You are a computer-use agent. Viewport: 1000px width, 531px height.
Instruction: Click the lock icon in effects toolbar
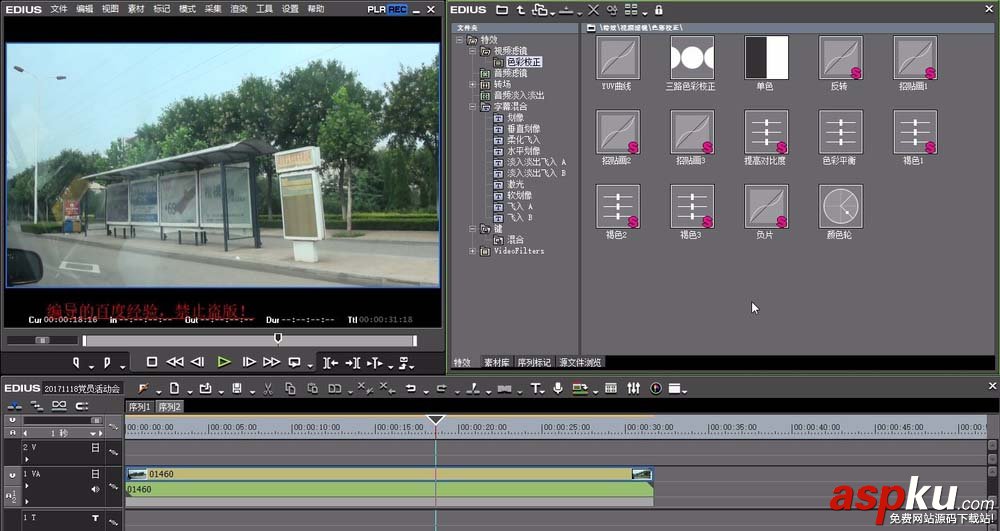tap(659, 10)
